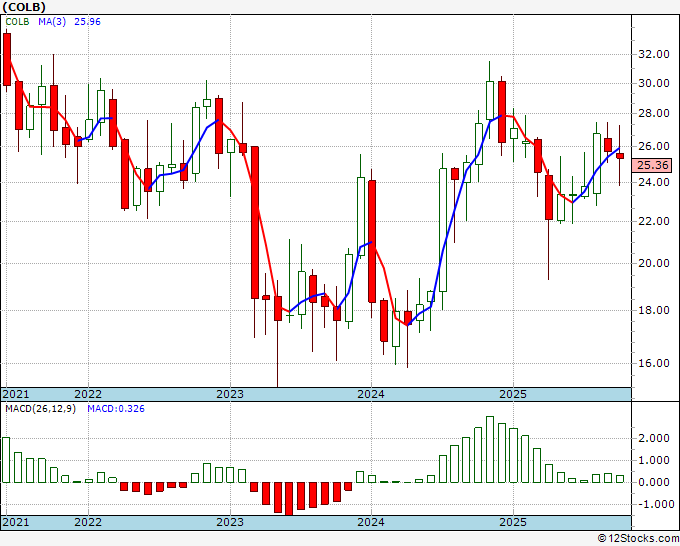Click the tall red candle at 2024 start
Viewport: 680px width, 546px height.
372,241
